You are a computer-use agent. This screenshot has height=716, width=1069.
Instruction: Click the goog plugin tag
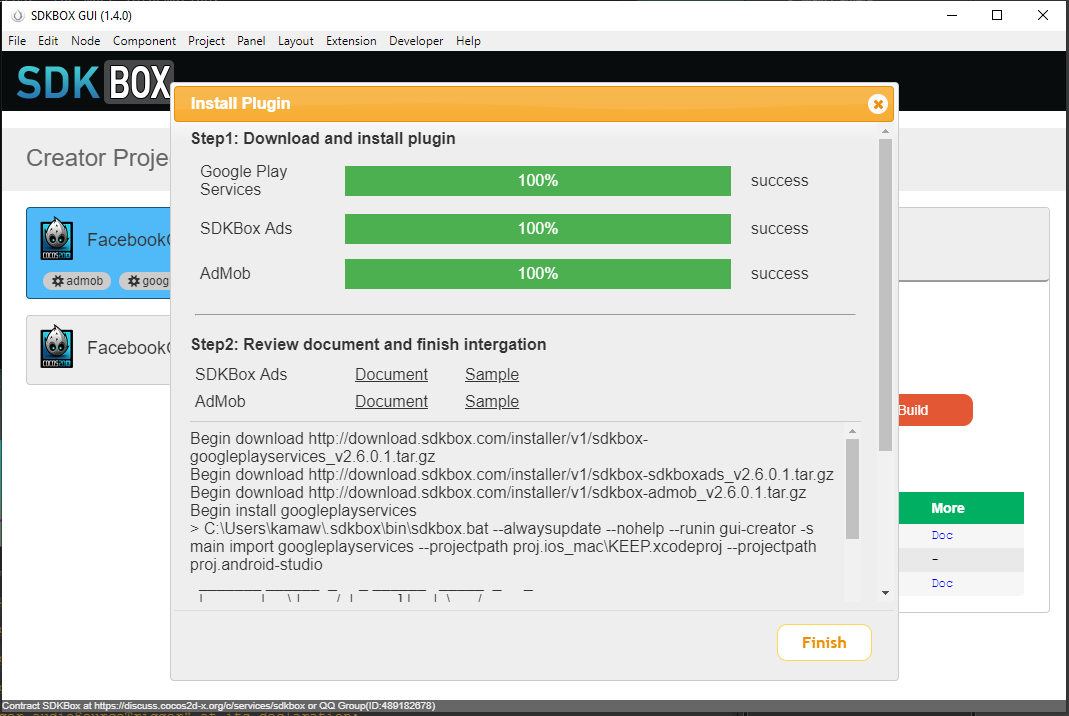coord(146,281)
